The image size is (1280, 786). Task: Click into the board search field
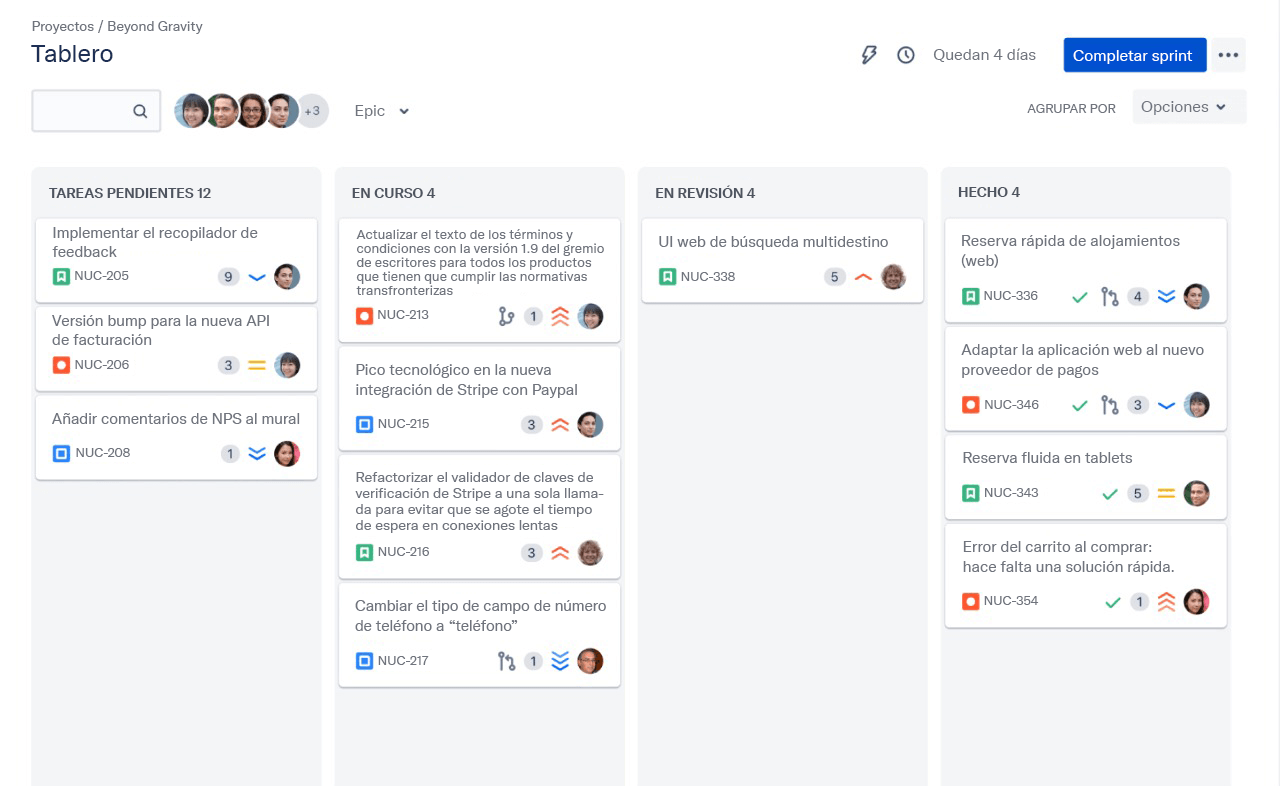point(82,111)
